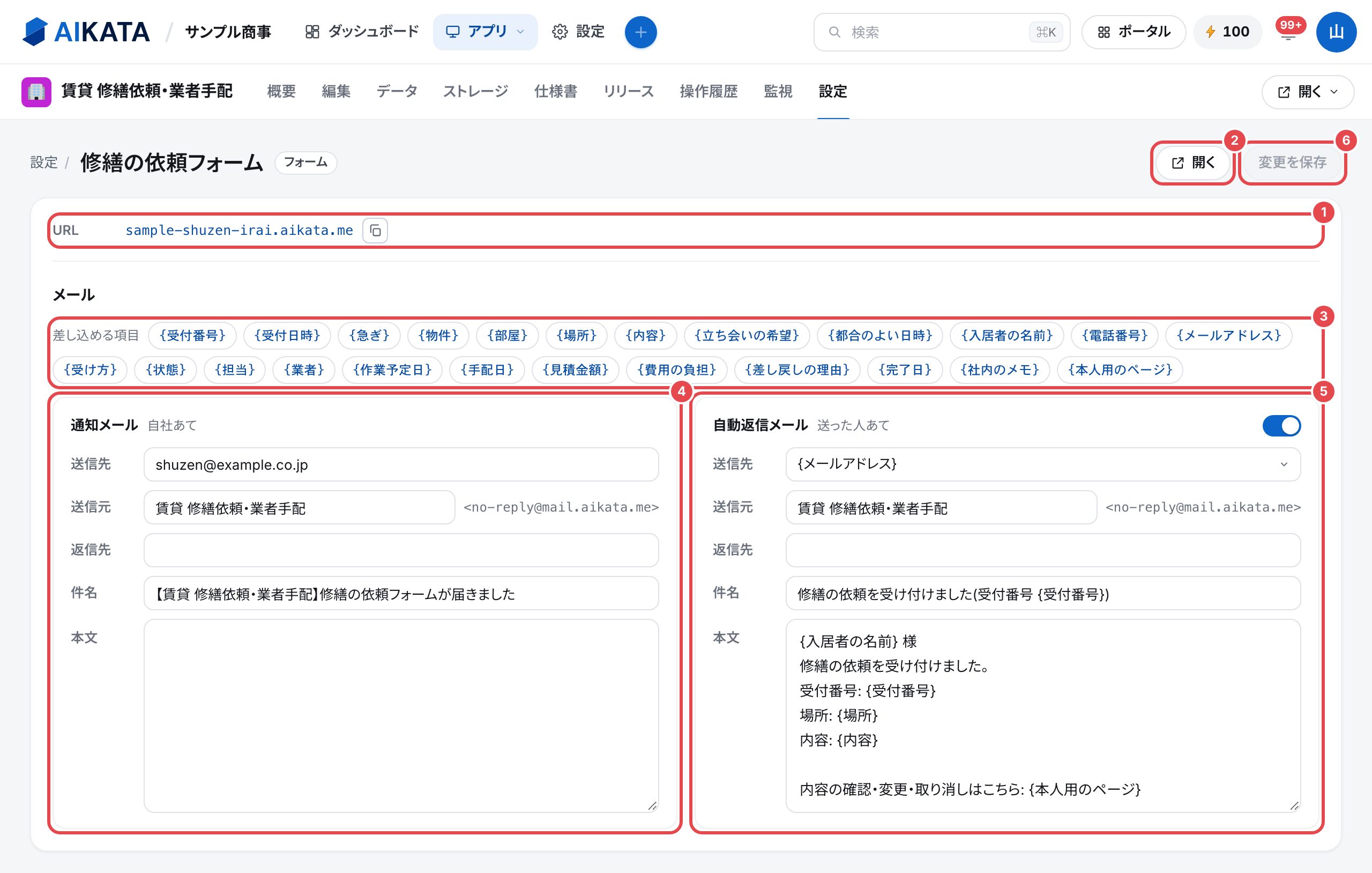Screen dimensions: 1372x873
Task: Insert the {部屋} chip
Action: click(507, 335)
